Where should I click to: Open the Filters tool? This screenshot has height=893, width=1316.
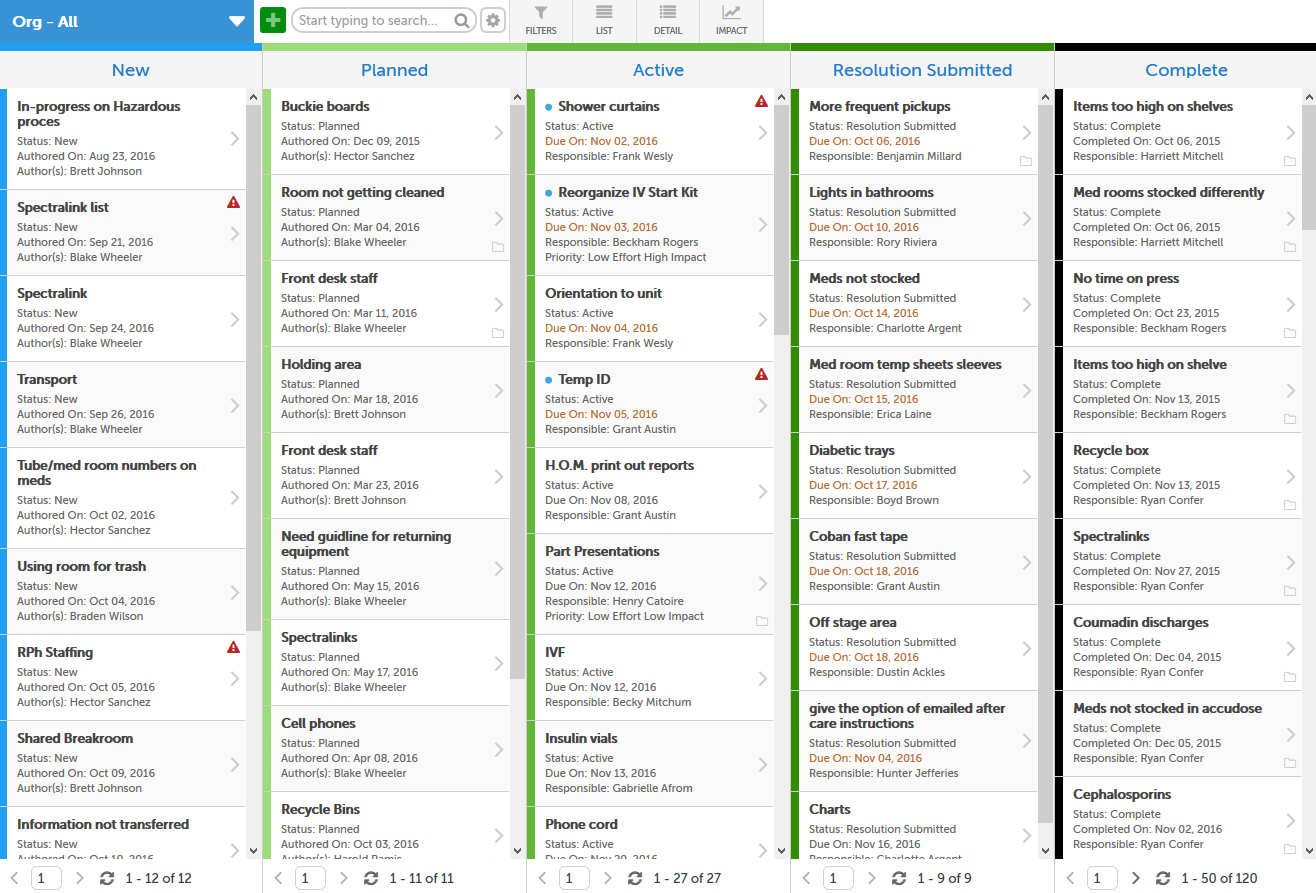[x=540, y=21]
